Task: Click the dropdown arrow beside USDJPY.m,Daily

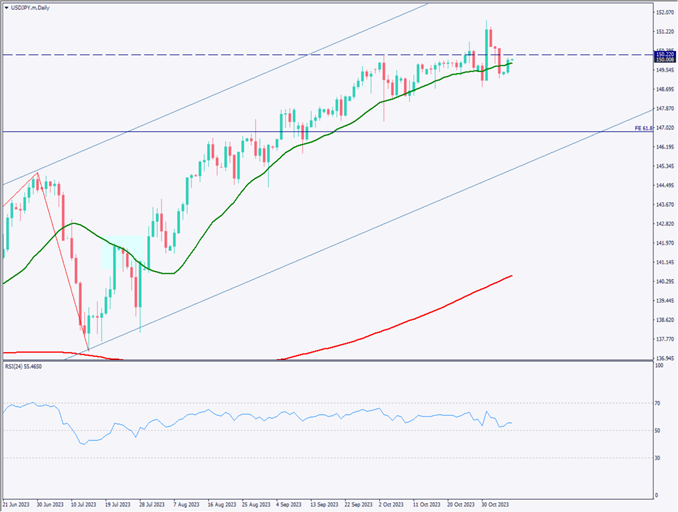Action: [x=6, y=8]
